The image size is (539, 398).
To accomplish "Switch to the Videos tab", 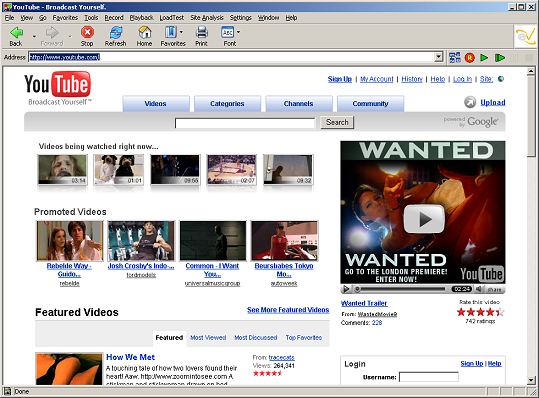I will [156, 104].
